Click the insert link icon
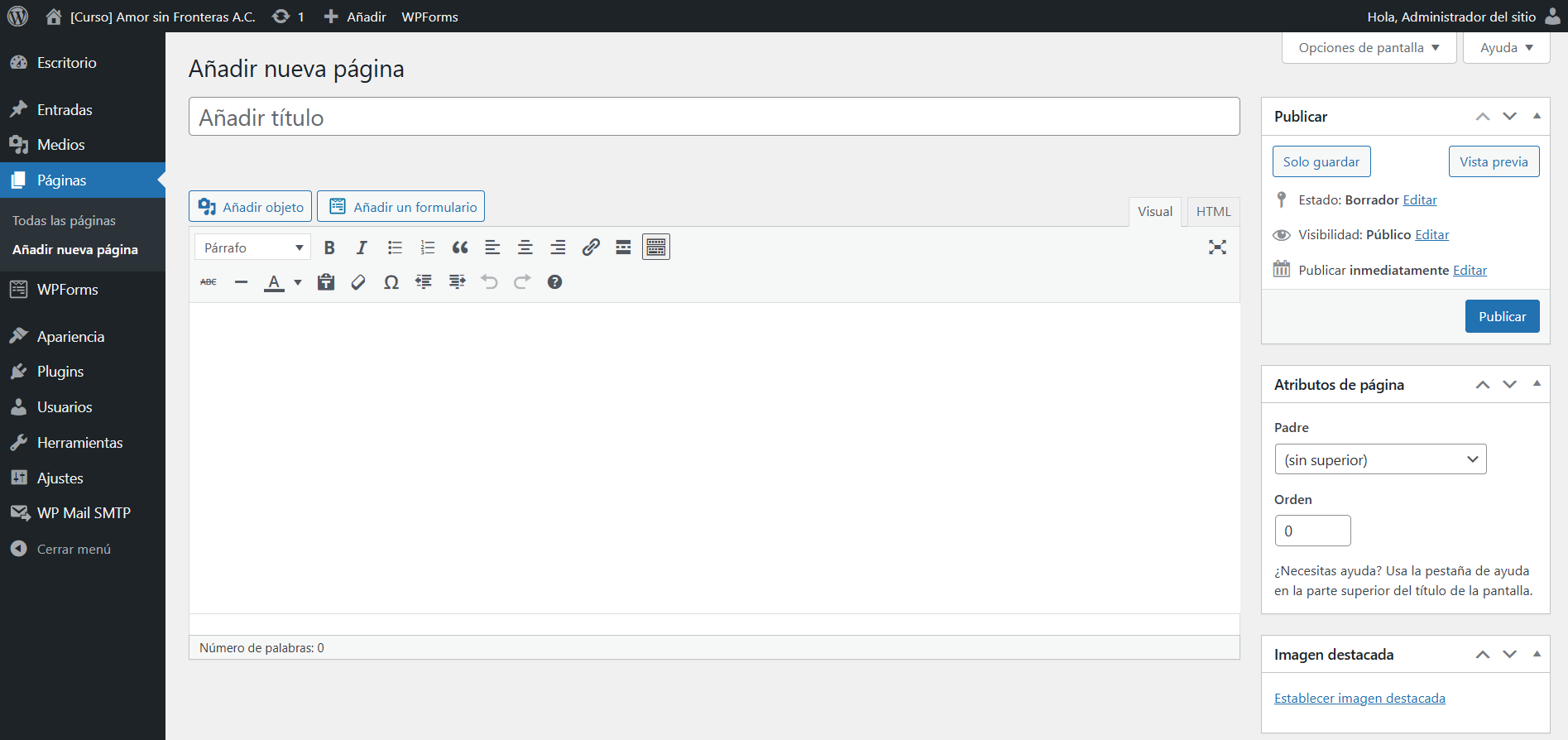 (x=591, y=247)
